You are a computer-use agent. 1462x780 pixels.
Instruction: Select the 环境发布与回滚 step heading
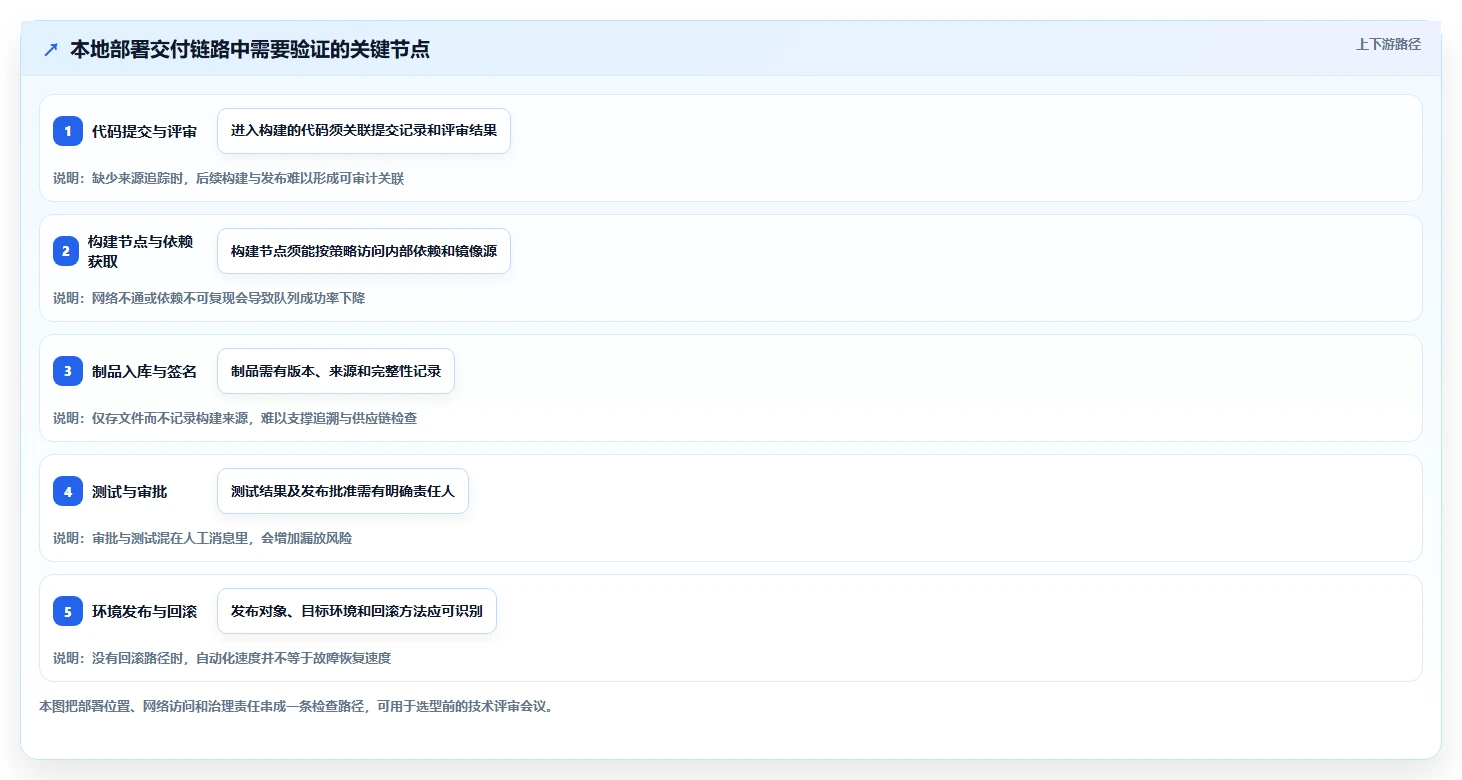[x=144, y=611]
